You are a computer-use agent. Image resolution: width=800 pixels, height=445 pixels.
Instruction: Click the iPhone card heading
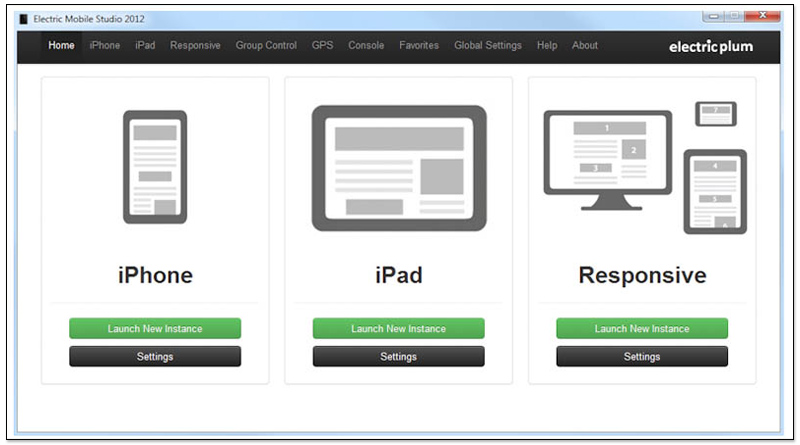155,276
